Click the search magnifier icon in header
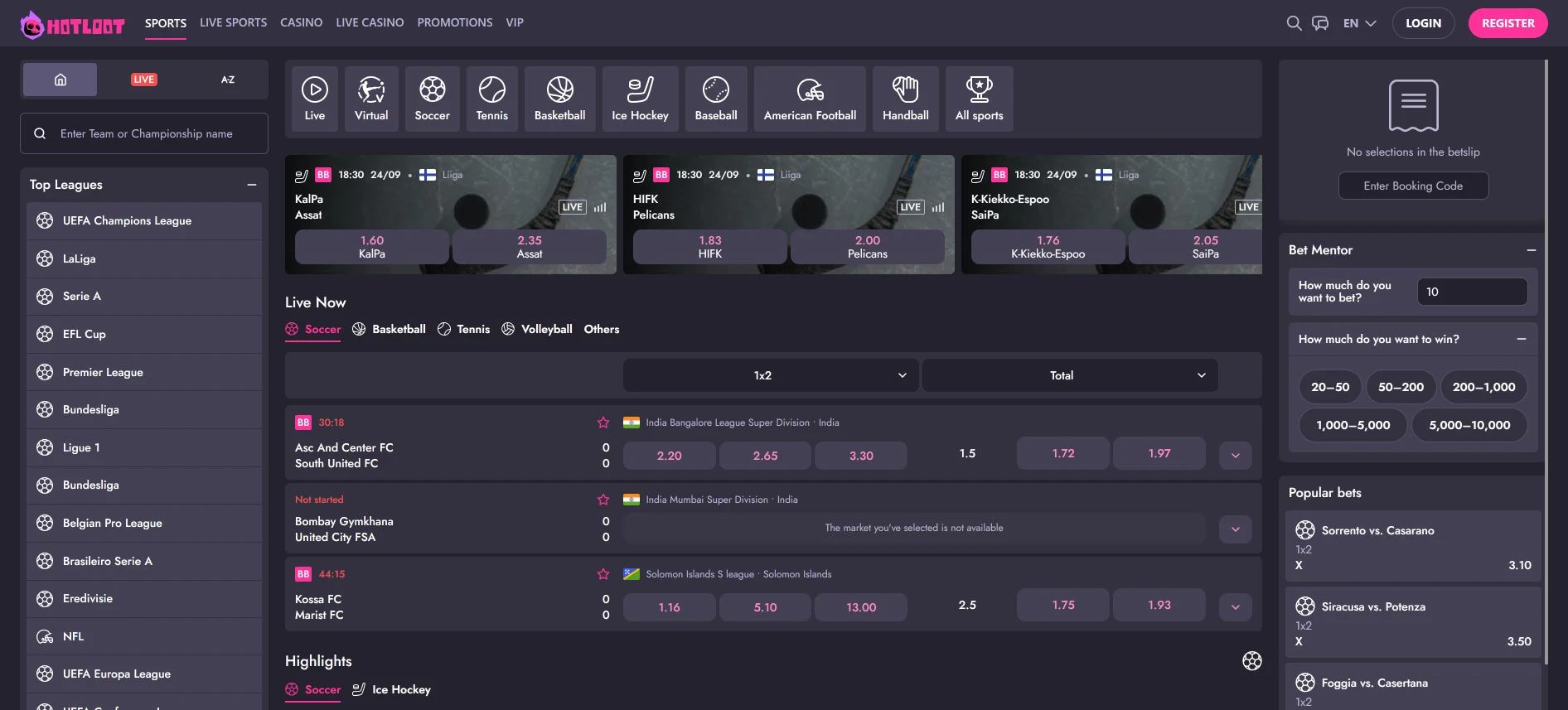 [x=1294, y=23]
